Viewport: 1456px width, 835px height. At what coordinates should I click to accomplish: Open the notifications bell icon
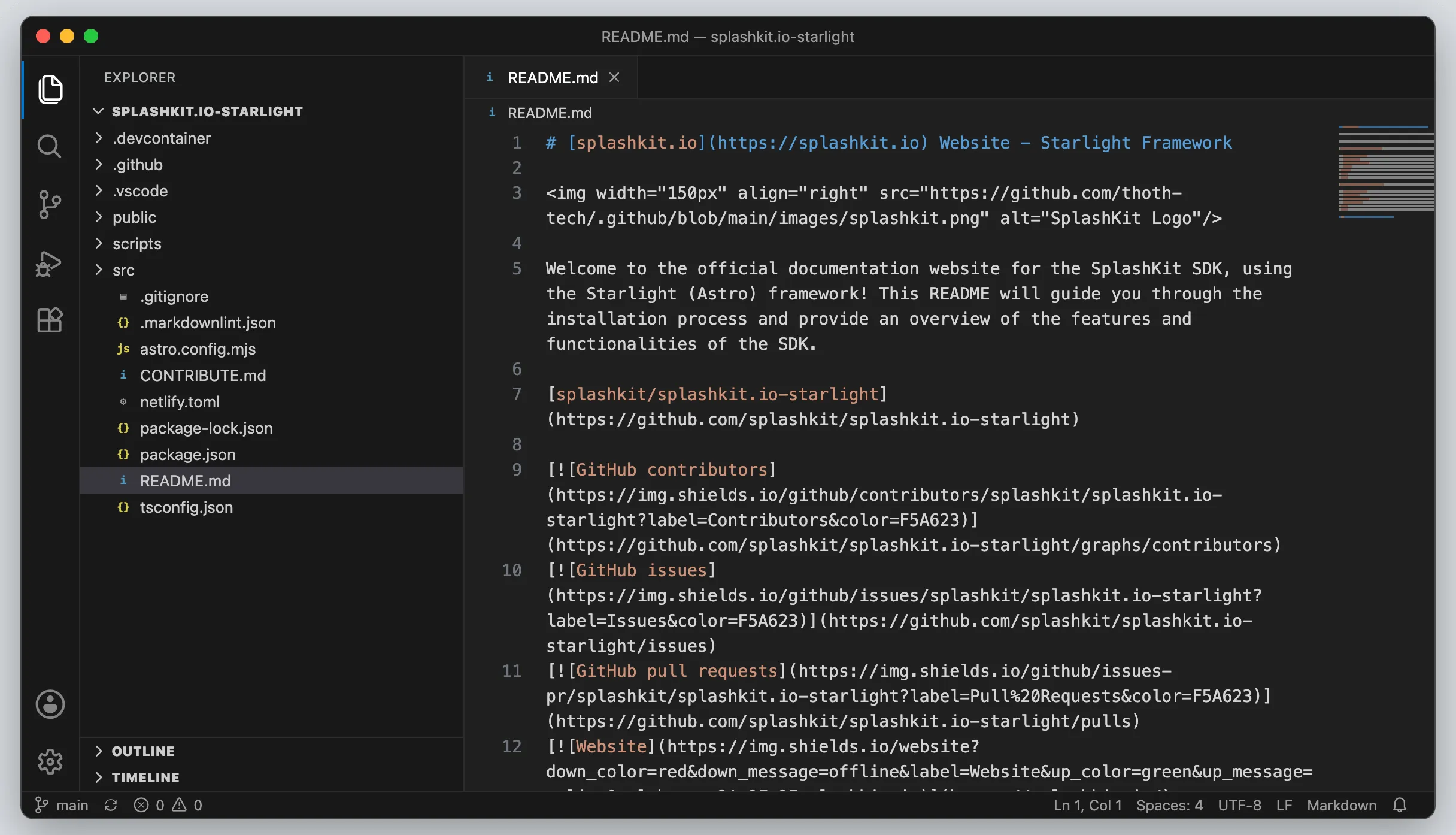click(1399, 805)
